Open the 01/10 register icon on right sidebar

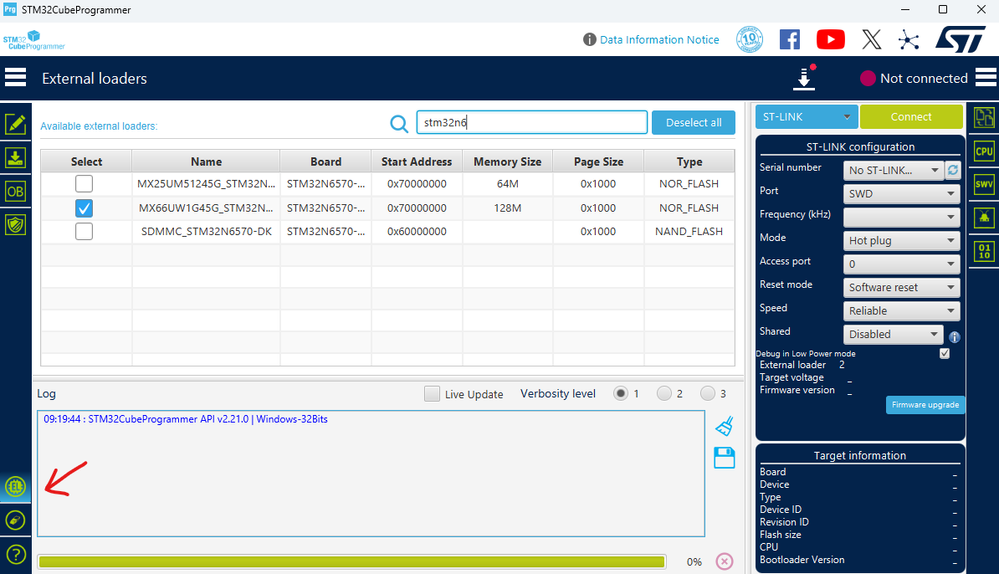(x=984, y=251)
